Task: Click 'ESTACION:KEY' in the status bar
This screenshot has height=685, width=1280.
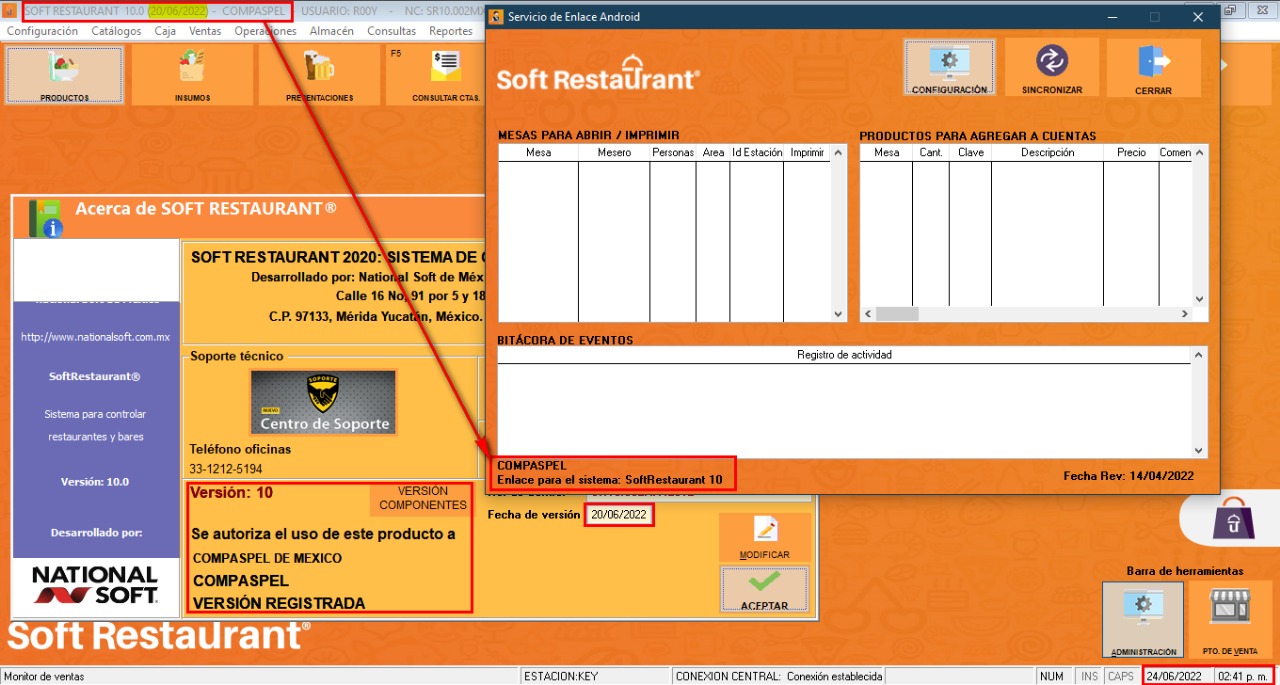Action: [561, 676]
